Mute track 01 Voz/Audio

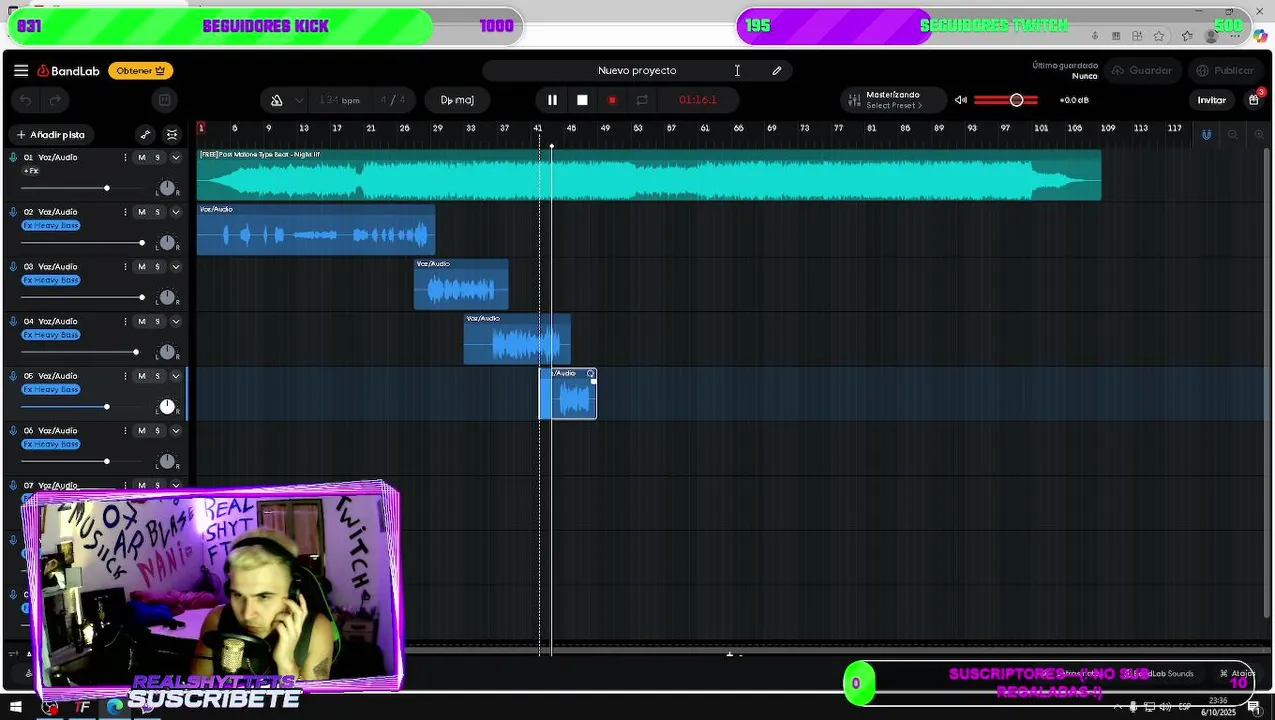pyautogui.click(x=141, y=157)
